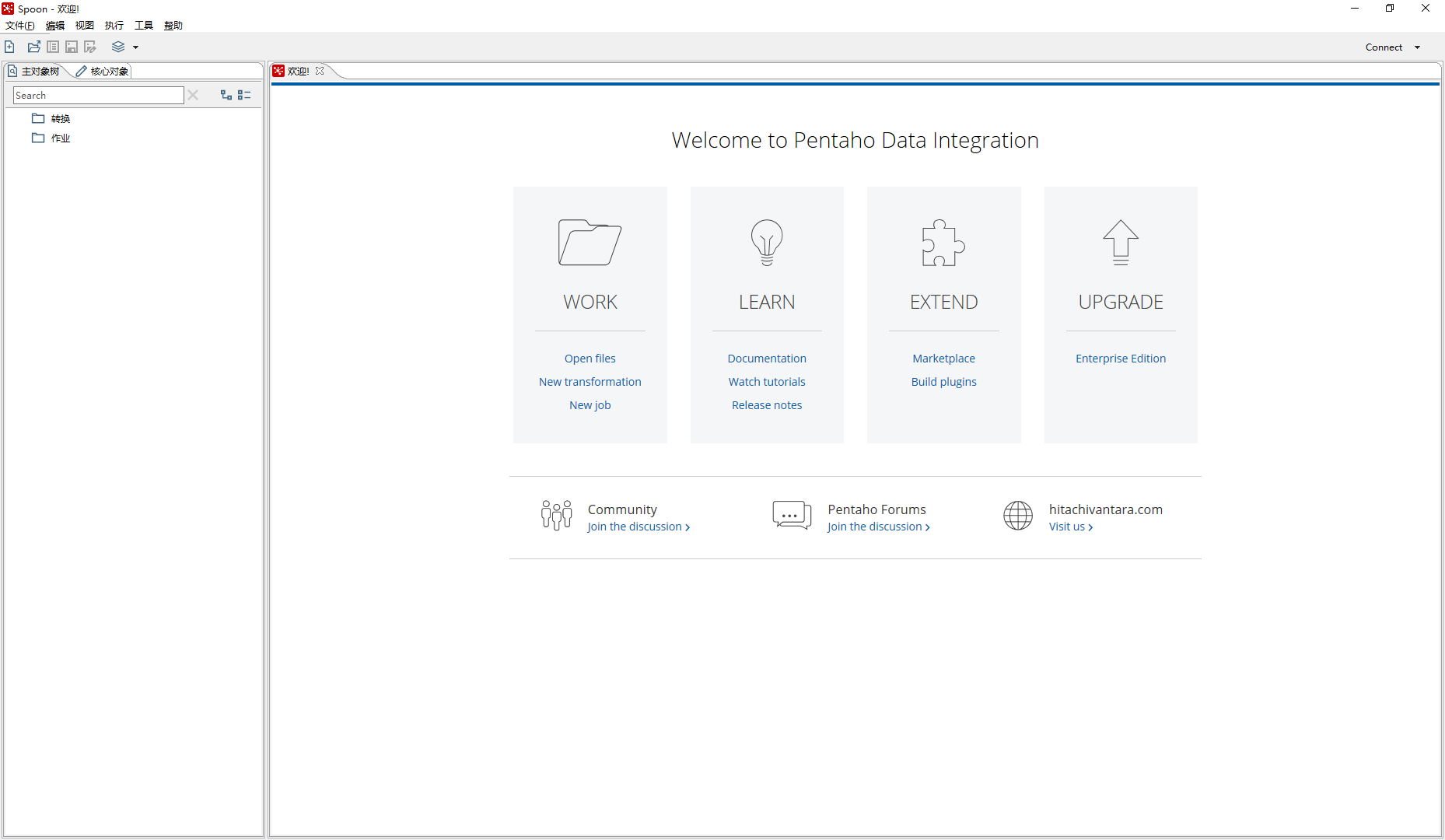
Task: Open the 编辑 menu
Action: pos(55,26)
